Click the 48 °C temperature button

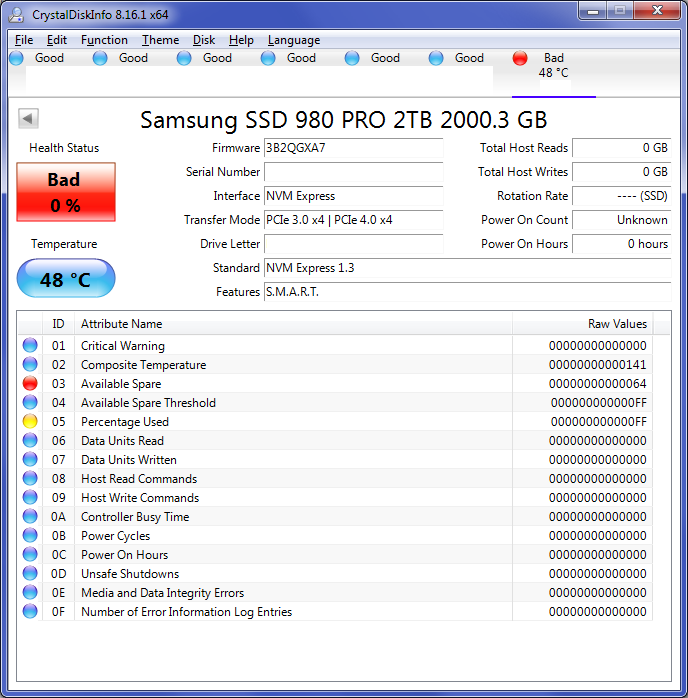(66, 278)
